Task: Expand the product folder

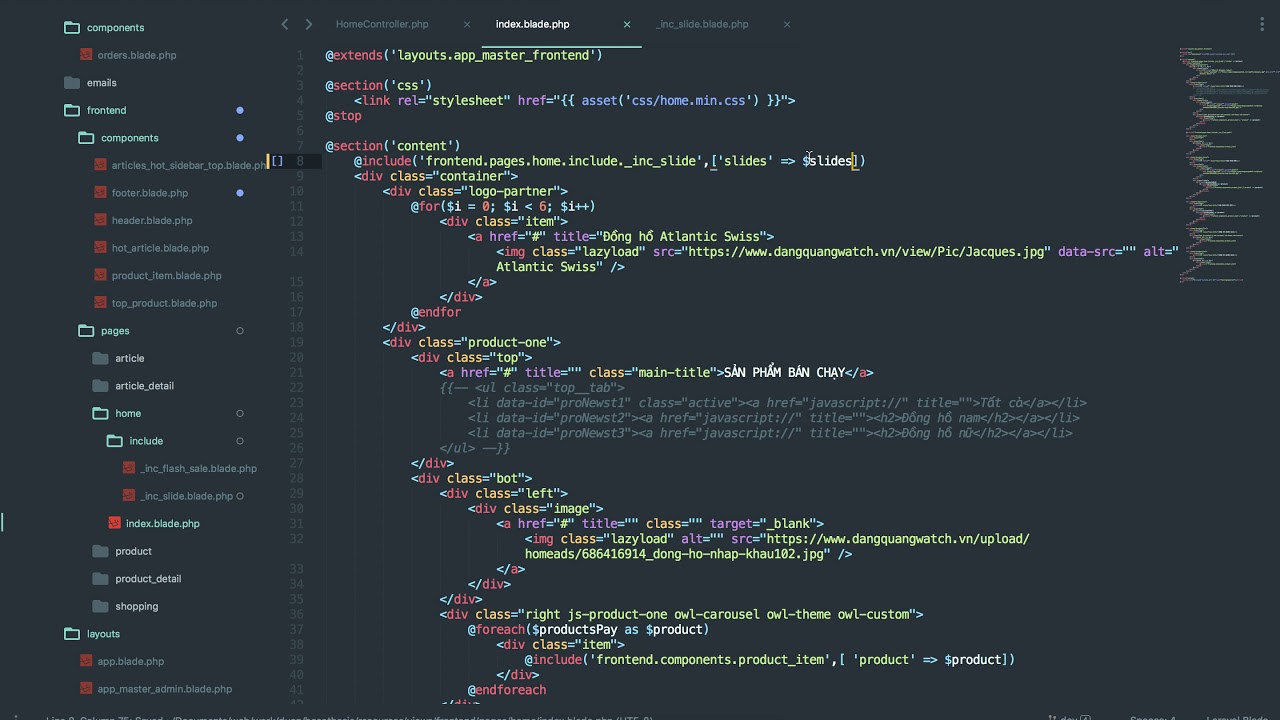Action: pyautogui.click(x=100, y=551)
